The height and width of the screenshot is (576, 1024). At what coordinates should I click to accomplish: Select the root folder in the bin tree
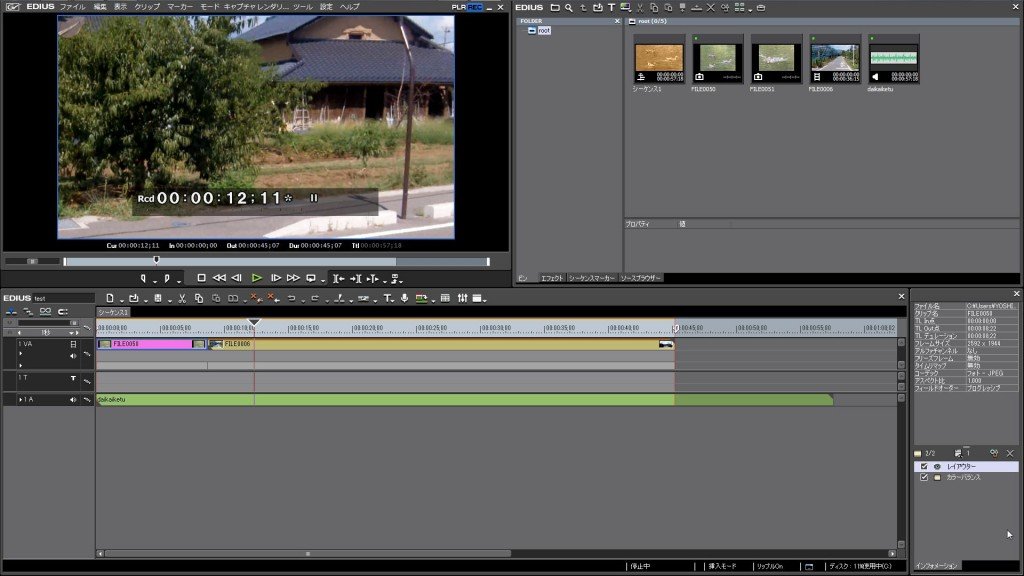(544, 31)
